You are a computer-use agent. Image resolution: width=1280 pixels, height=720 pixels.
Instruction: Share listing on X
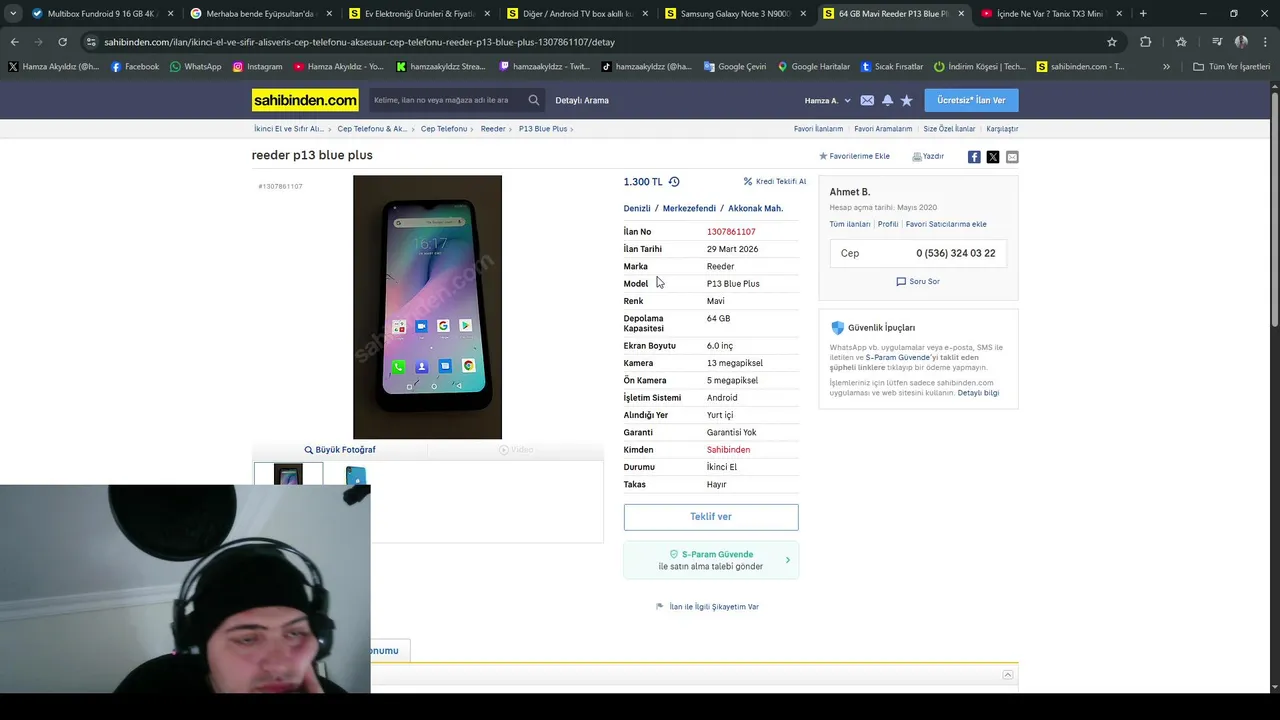(x=993, y=157)
